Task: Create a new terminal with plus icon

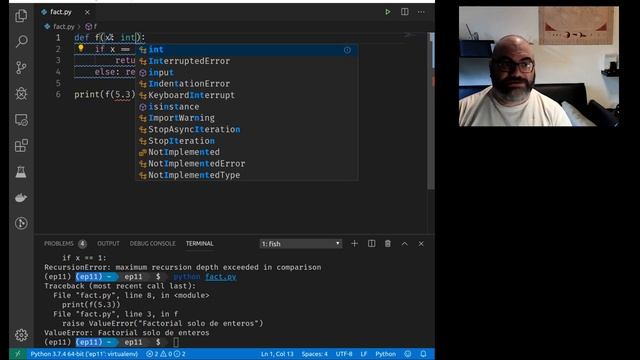Action: point(354,244)
